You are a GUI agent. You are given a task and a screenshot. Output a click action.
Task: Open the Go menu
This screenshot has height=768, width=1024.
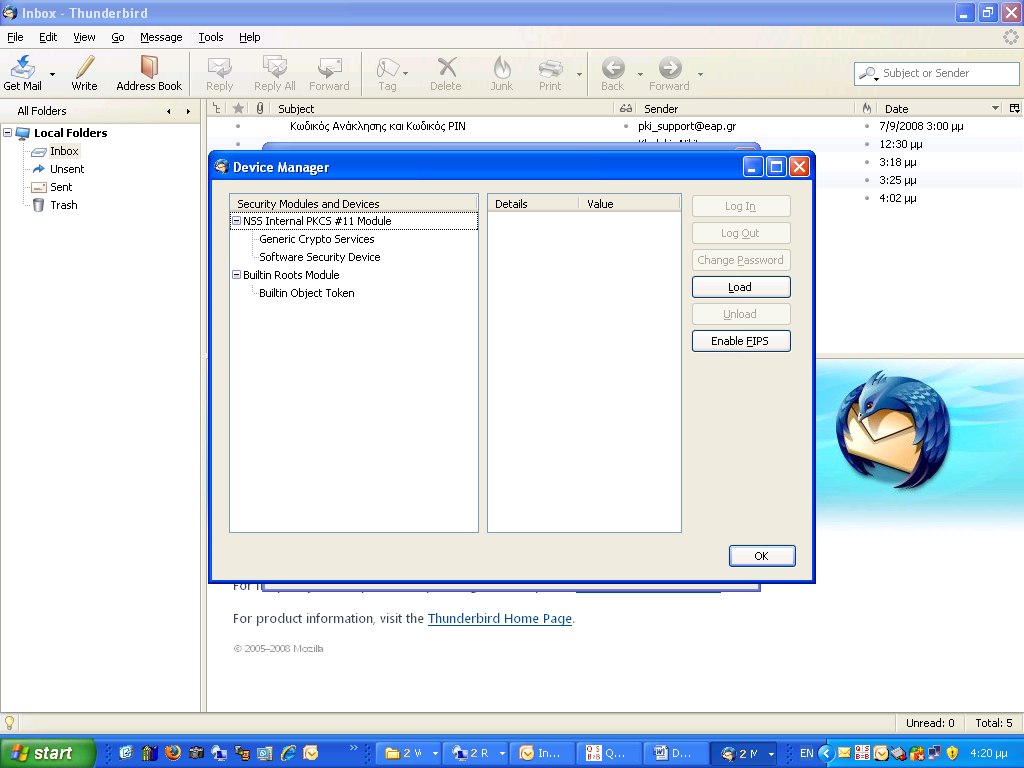click(x=118, y=37)
